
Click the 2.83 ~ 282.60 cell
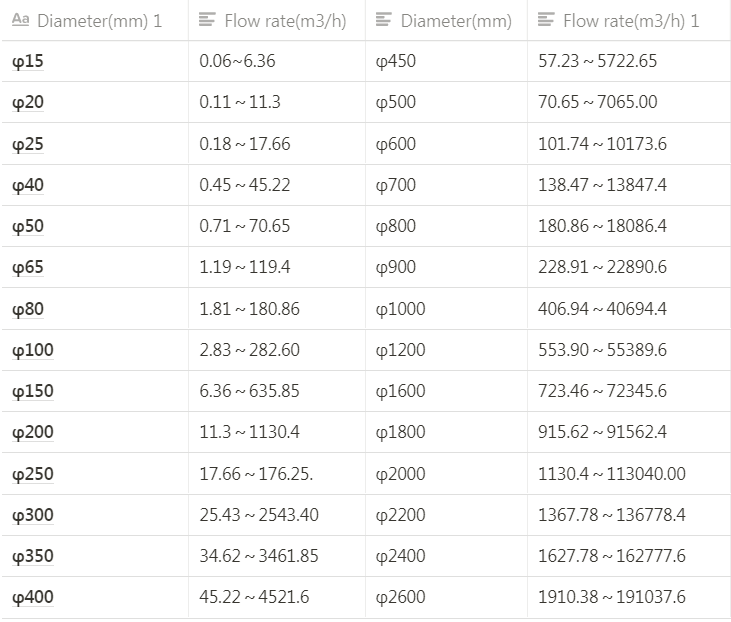(249, 350)
